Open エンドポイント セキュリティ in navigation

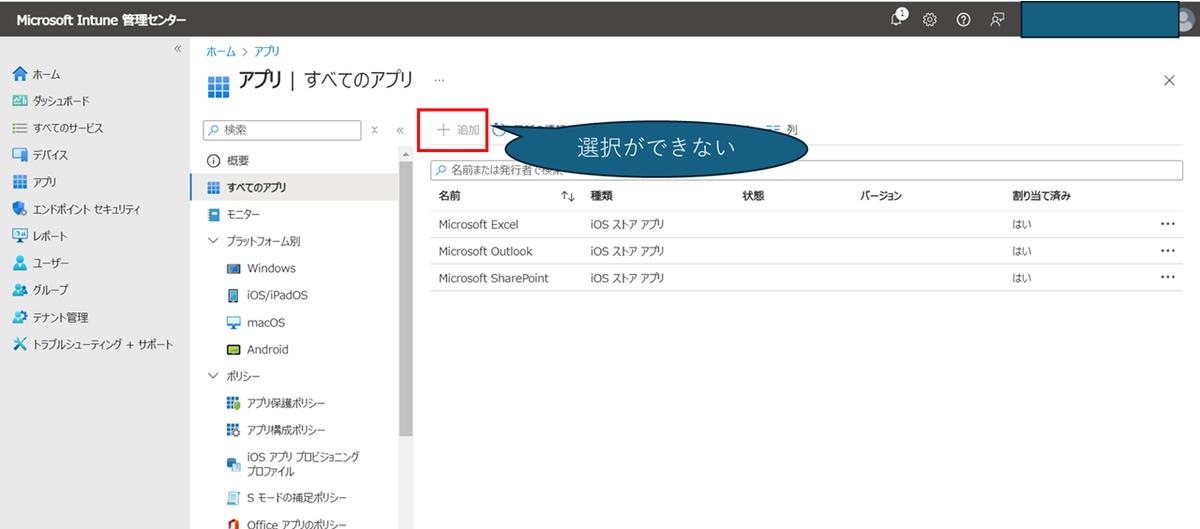point(75,209)
